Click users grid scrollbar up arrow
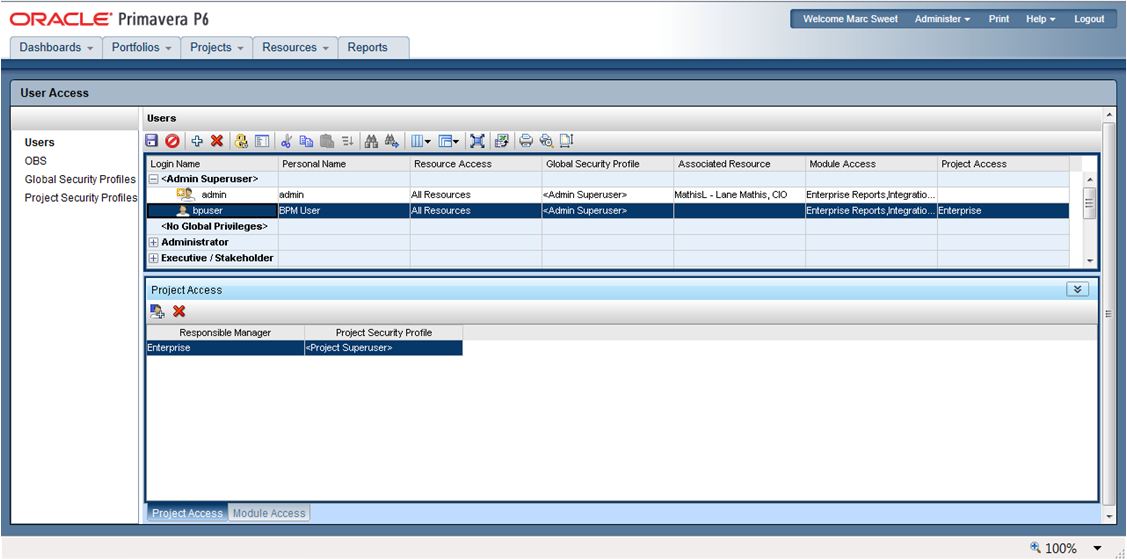The image size is (1127, 559). tap(1090, 179)
